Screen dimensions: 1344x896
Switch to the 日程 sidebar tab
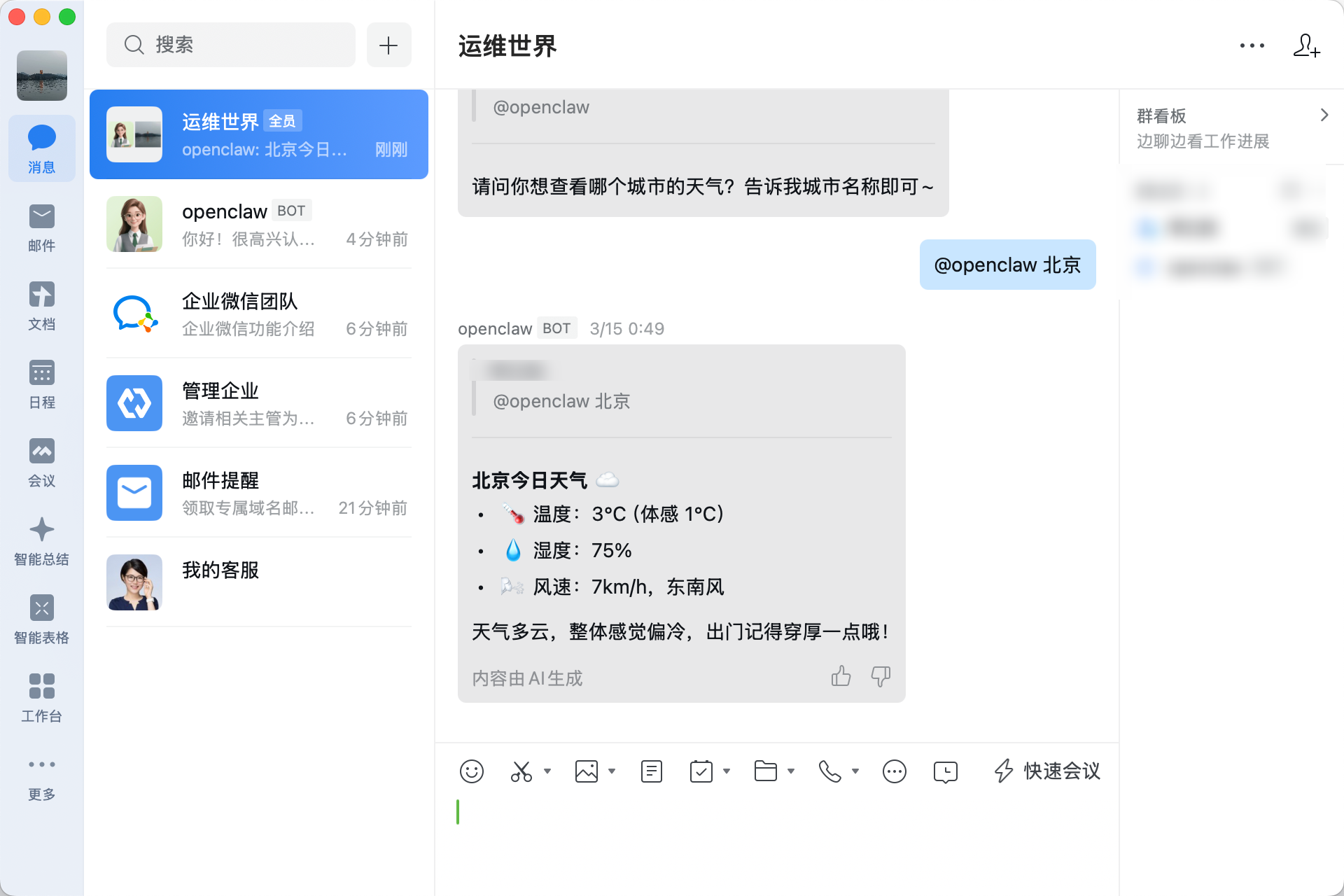pyautogui.click(x=41, y=384)
